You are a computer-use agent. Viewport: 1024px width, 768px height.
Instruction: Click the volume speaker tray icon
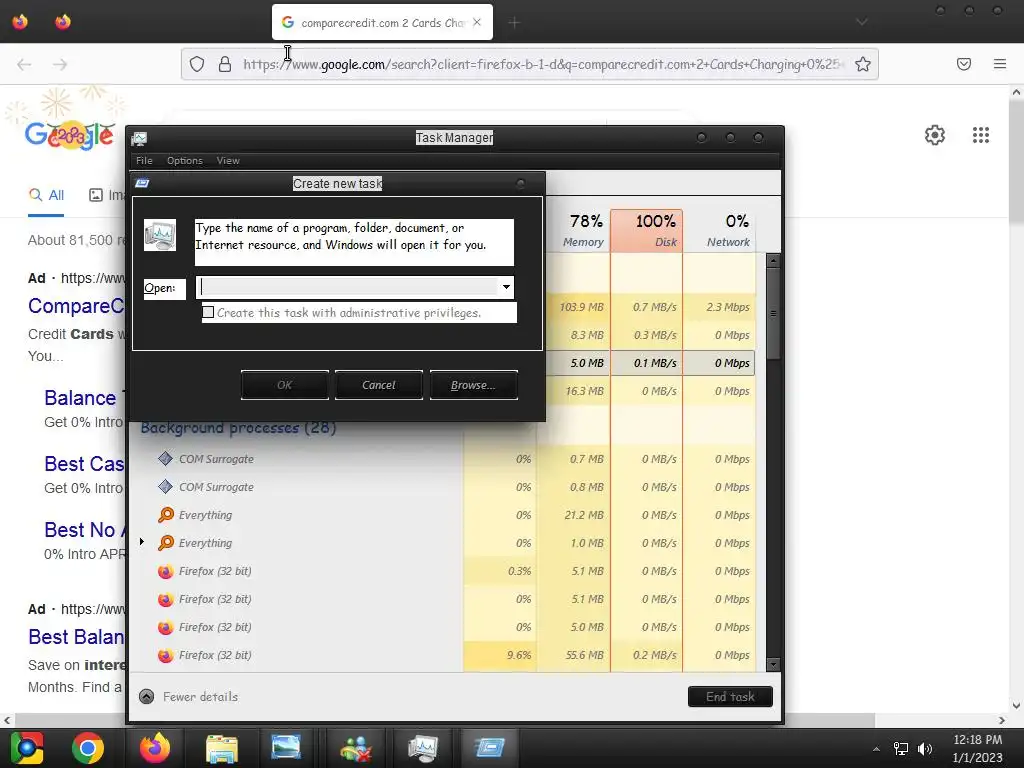tap(925, 748)
